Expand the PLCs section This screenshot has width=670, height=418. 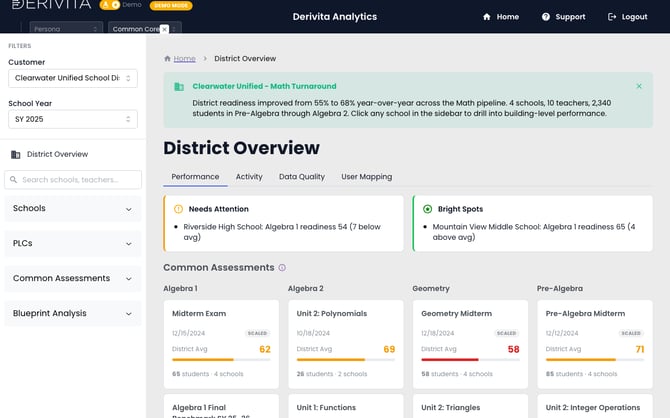73,244
